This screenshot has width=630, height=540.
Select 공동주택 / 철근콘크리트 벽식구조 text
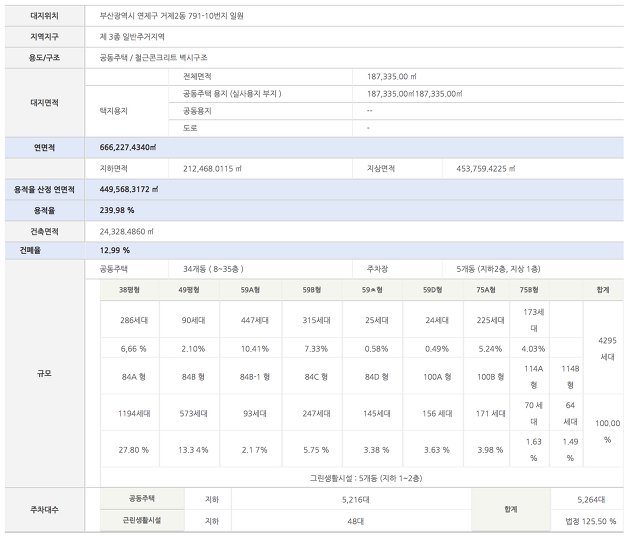click(x=153, y=58)
